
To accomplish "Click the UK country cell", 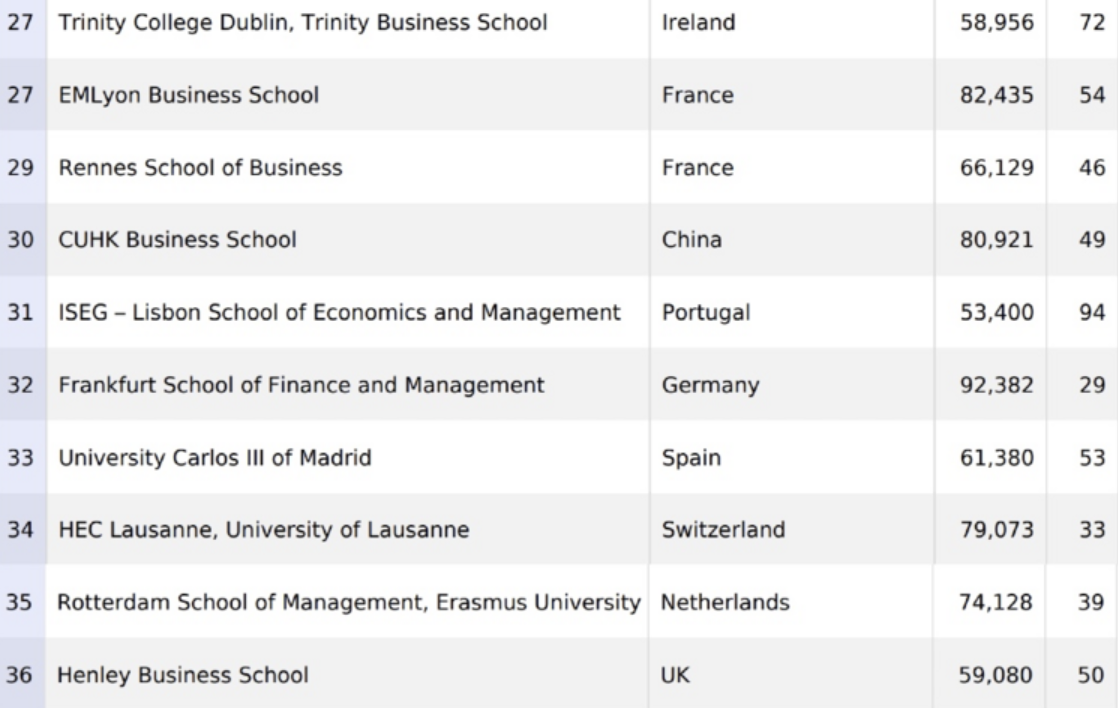I will pos(675,675).
